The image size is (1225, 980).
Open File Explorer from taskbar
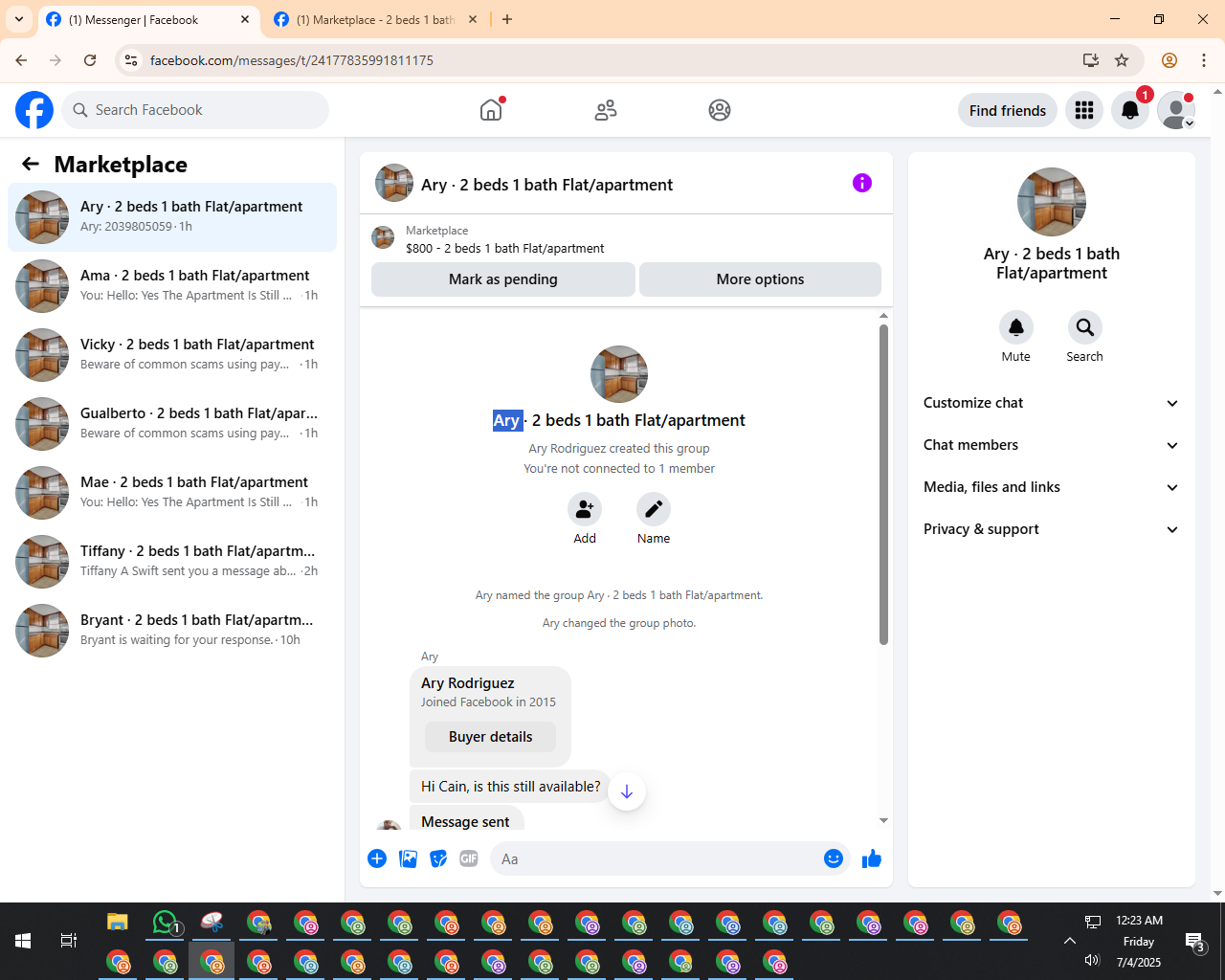(118, 923)
